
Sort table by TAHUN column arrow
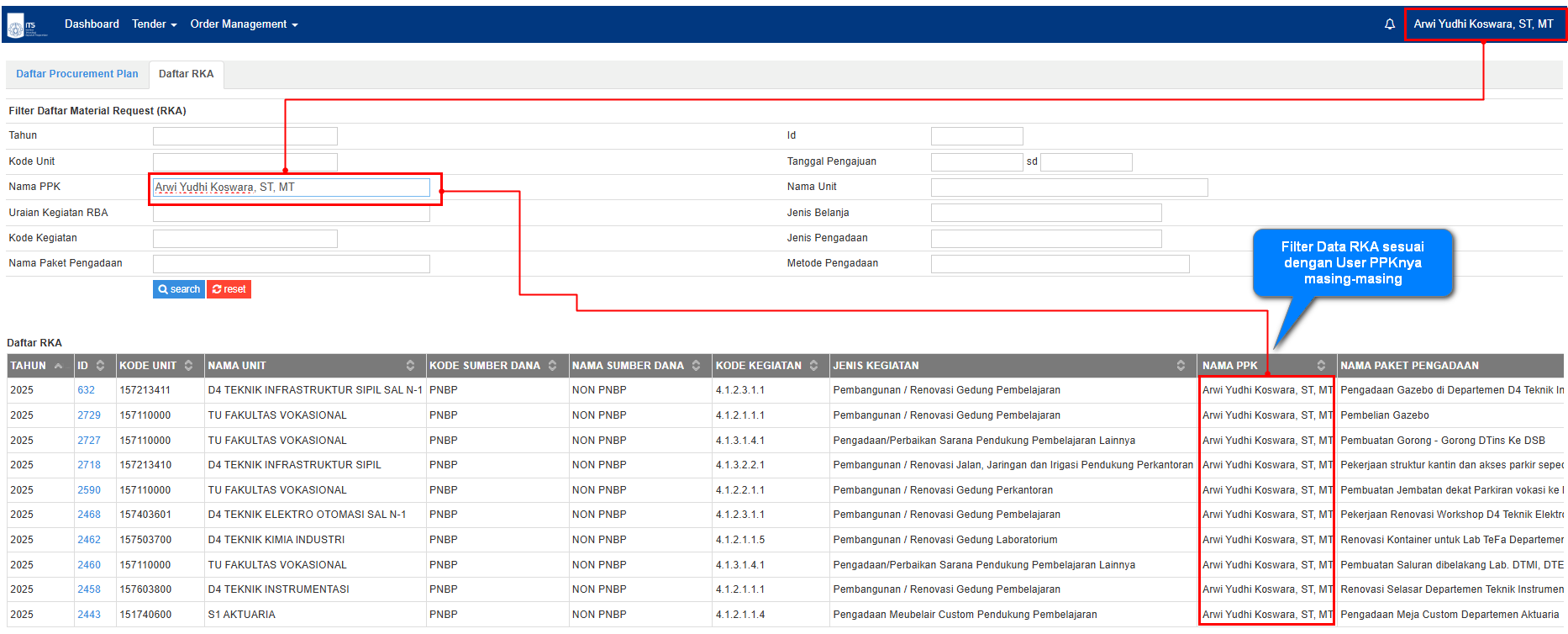pos(58,366)
